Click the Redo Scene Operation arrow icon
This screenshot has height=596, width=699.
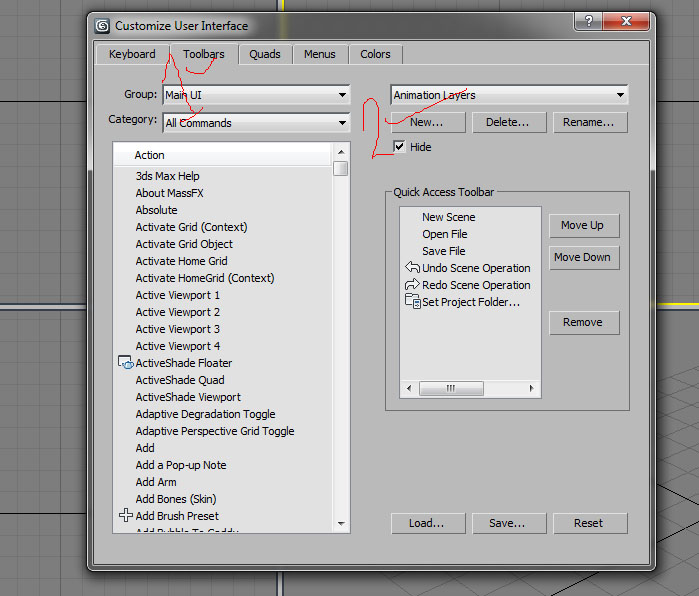411,285
